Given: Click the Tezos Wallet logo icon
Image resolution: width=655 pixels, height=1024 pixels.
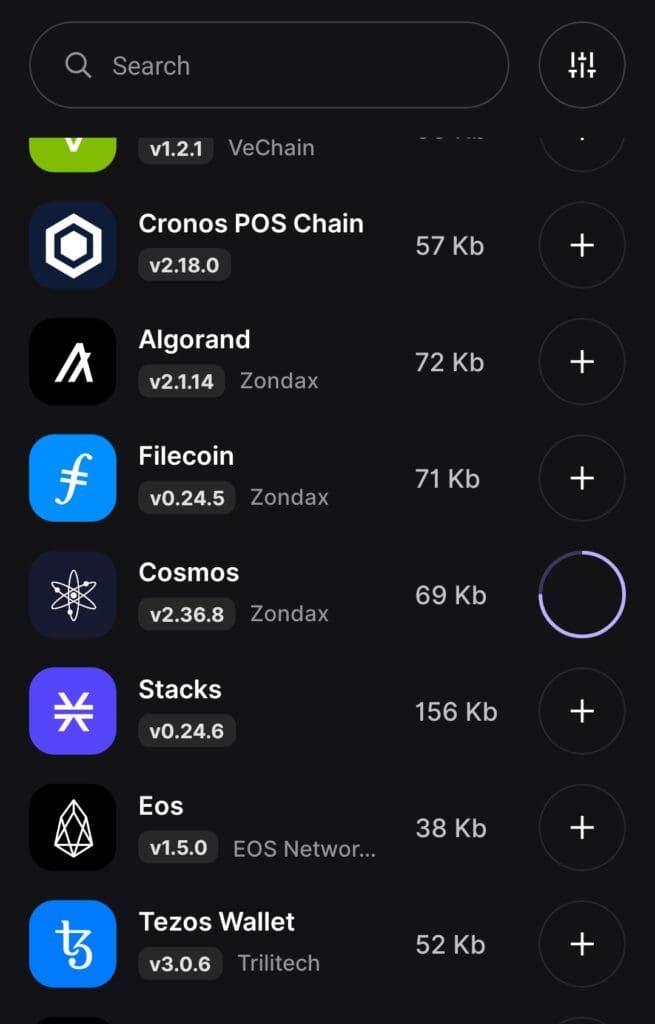Looking at the screenshot, I should click(73, 944).
